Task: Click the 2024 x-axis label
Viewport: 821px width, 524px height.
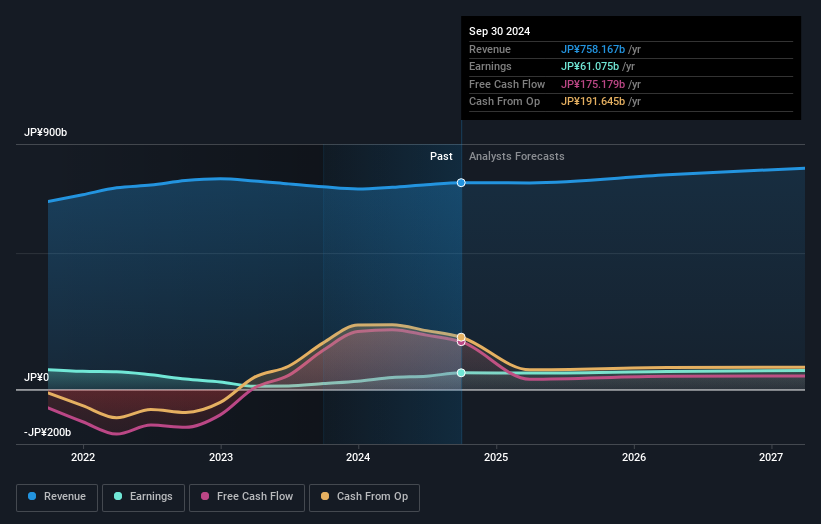Action: point(358,458)
